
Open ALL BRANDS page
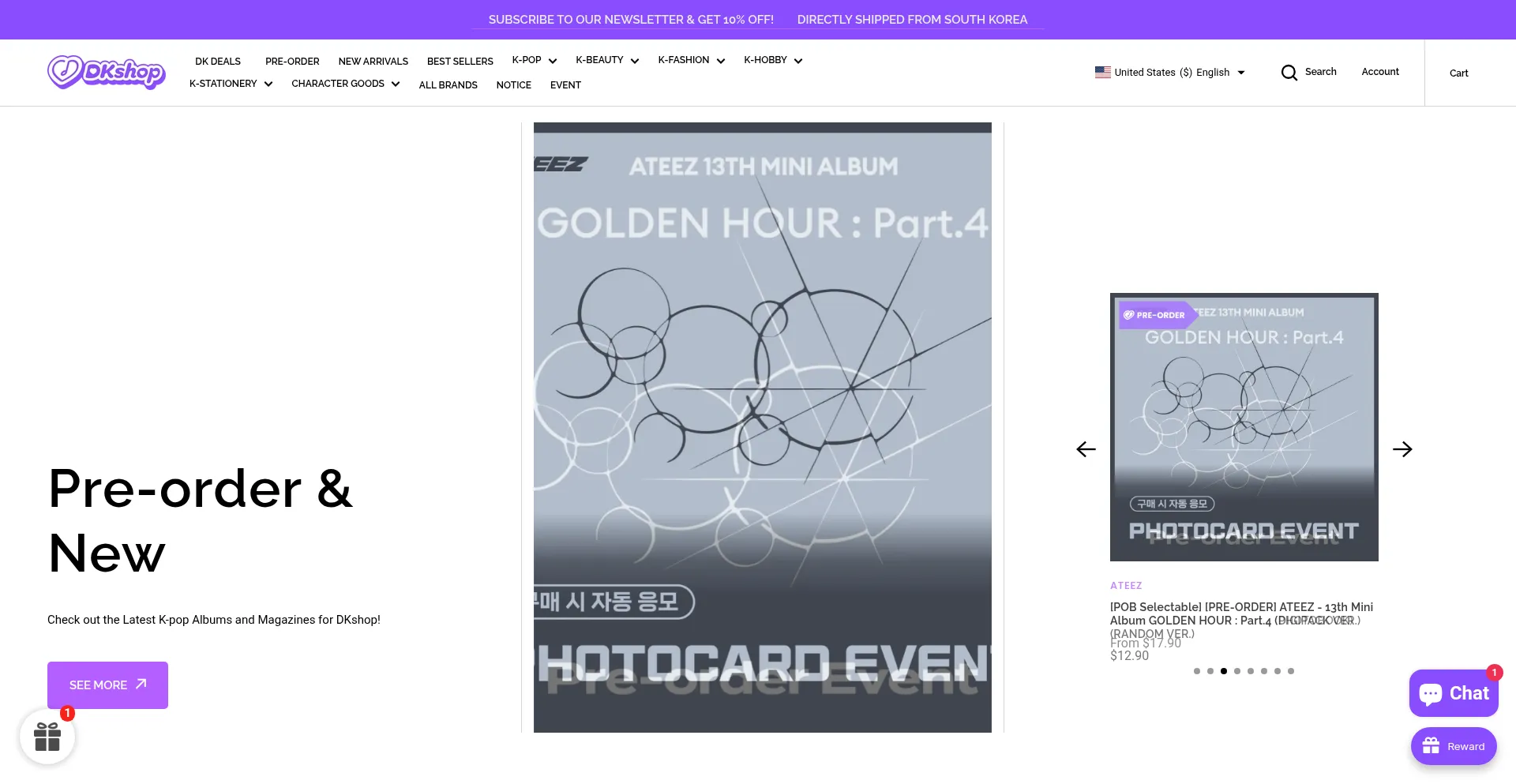[x=448, y=85]
